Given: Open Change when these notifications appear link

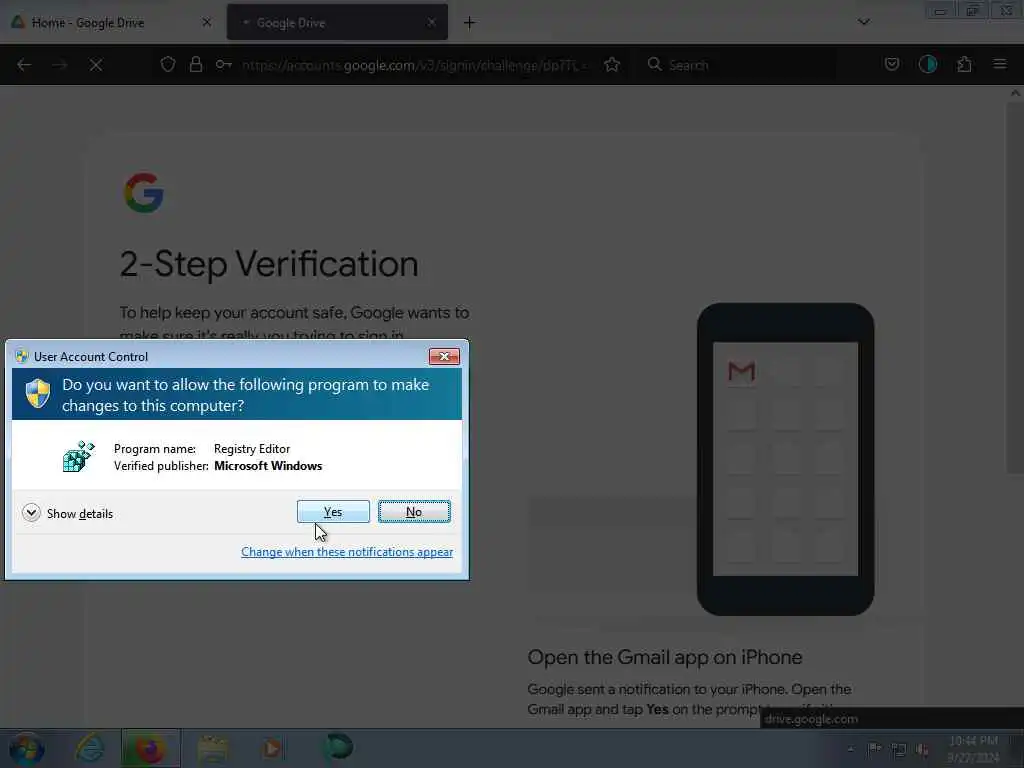Looking at the screenshot, I should [347, 552].
